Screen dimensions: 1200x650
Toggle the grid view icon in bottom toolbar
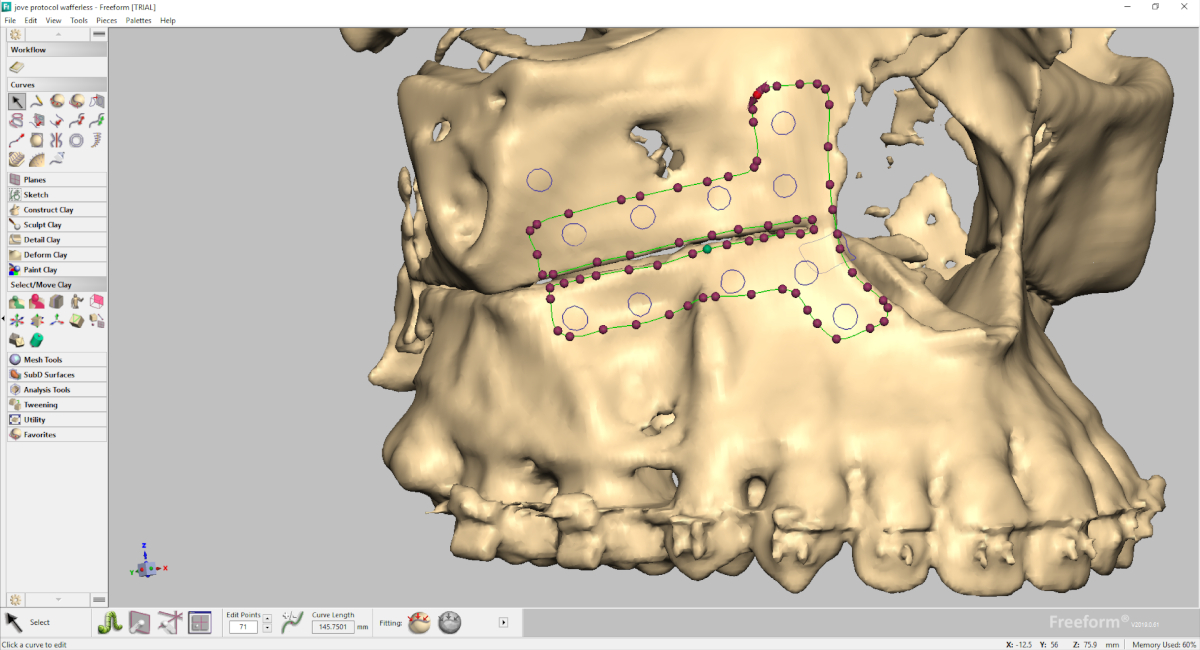click(200, 622)
